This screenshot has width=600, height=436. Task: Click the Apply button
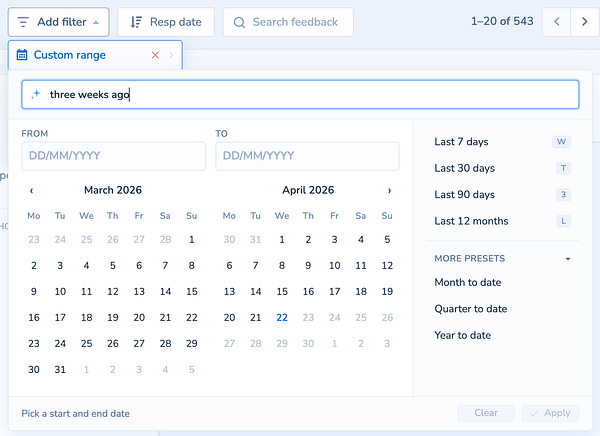(x=550, y=413)
